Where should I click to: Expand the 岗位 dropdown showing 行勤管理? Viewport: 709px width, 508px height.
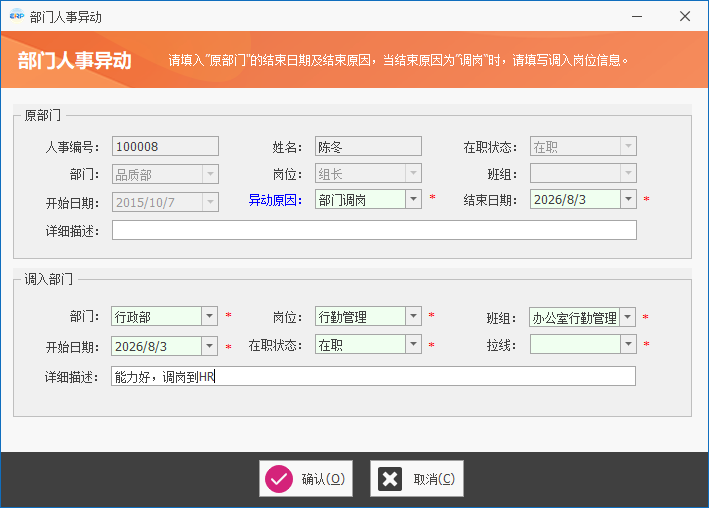click(x=413, y=316)
